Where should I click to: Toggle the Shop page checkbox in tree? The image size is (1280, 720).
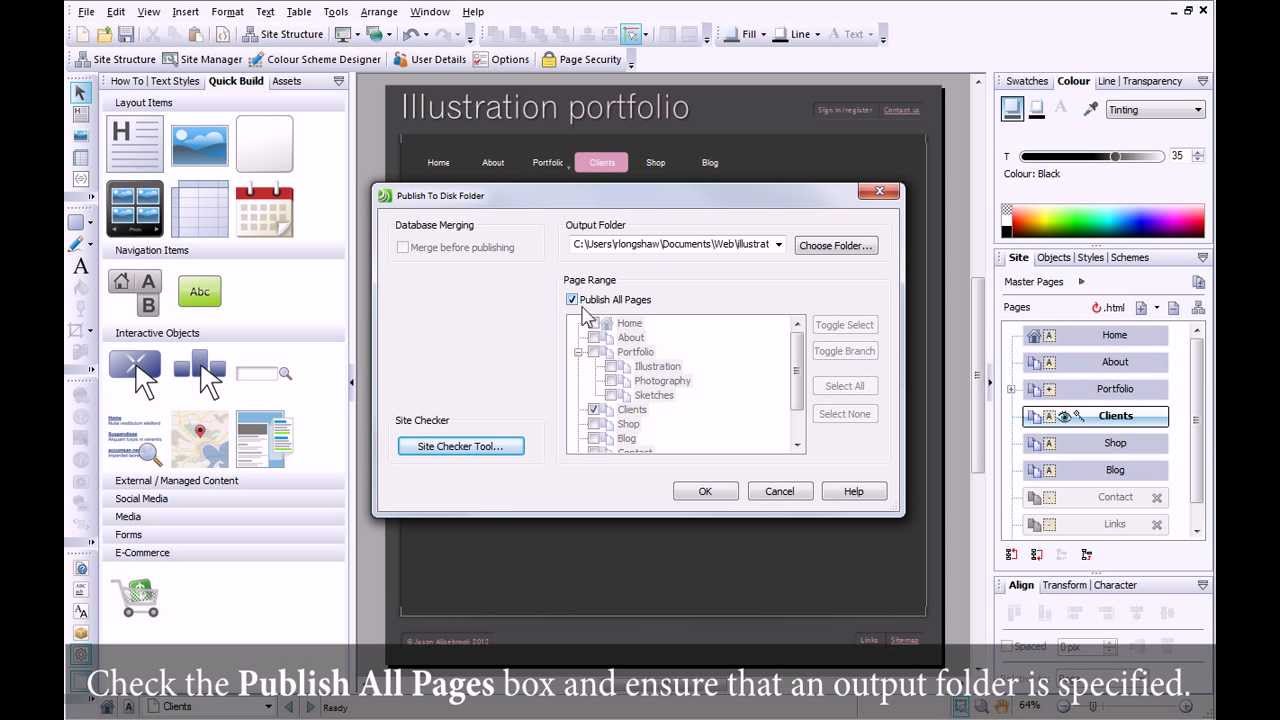point(594,424)
